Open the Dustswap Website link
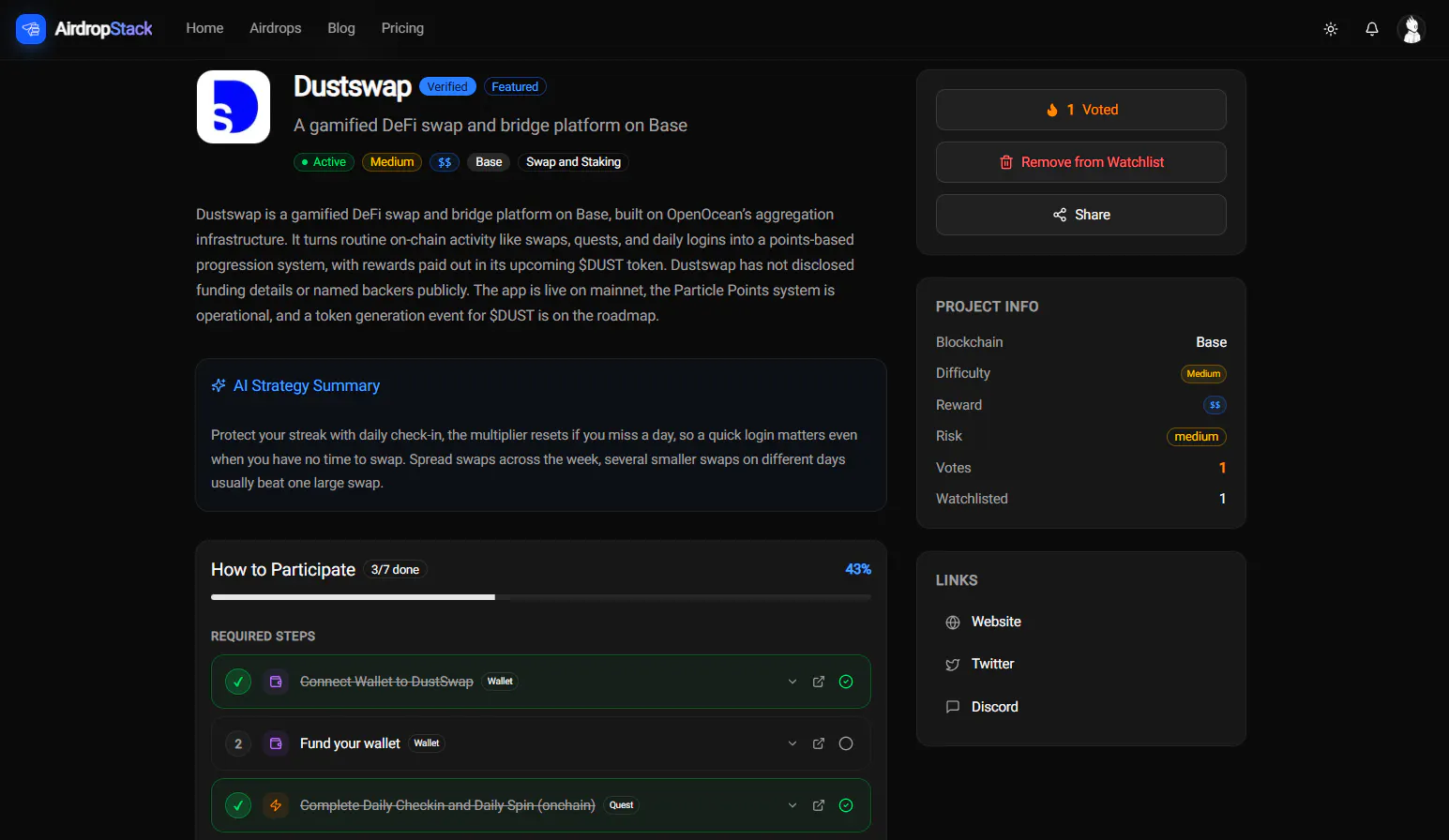 pos(996,622)
